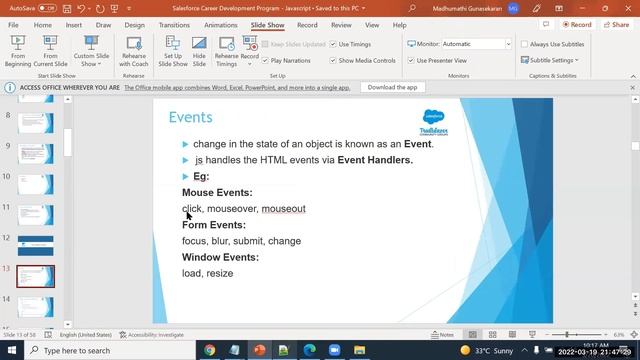Select slide 14 thumbnail
The height and width of the screenshot is (360, 640).
pyautogui.click(x=36, y=307)
